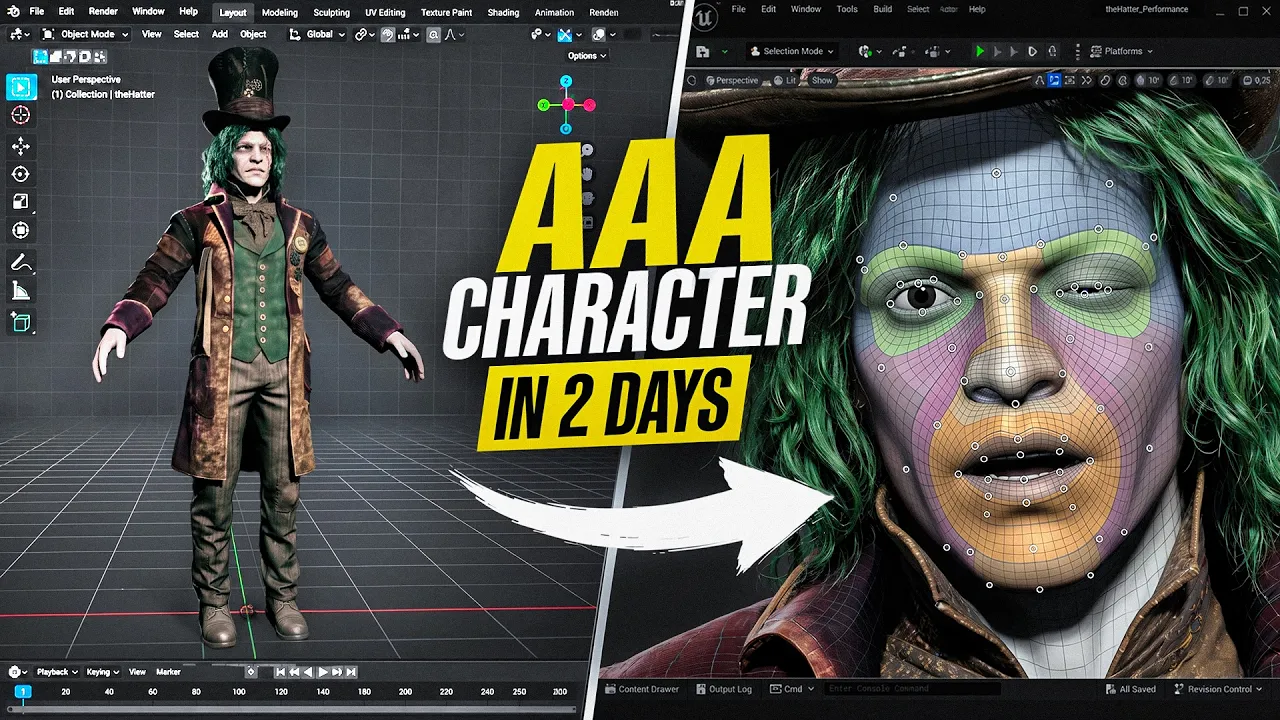The image size is (1280, 720).
Task: Open Unreal Build menu
Action: (883, 9)
